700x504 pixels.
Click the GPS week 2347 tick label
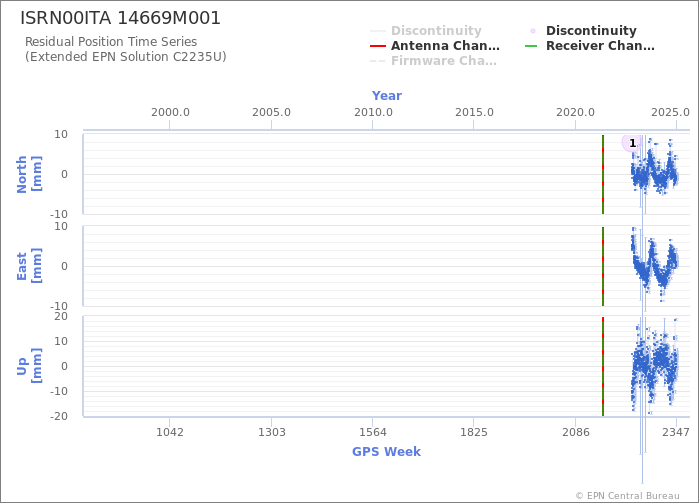[676, 432]
